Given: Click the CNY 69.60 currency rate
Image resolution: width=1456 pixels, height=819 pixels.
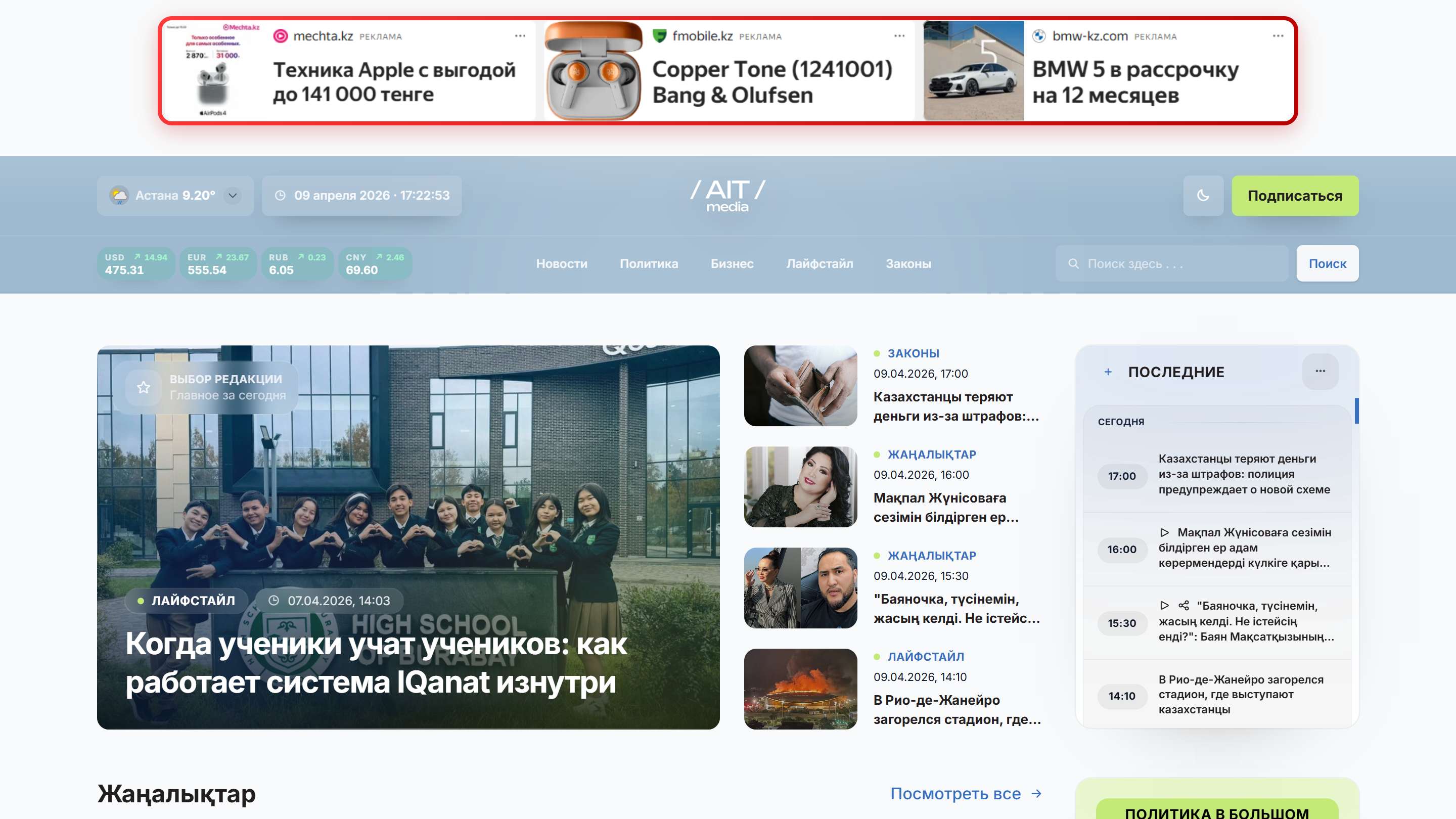Looking at the screenshot, I should (375, 264).
